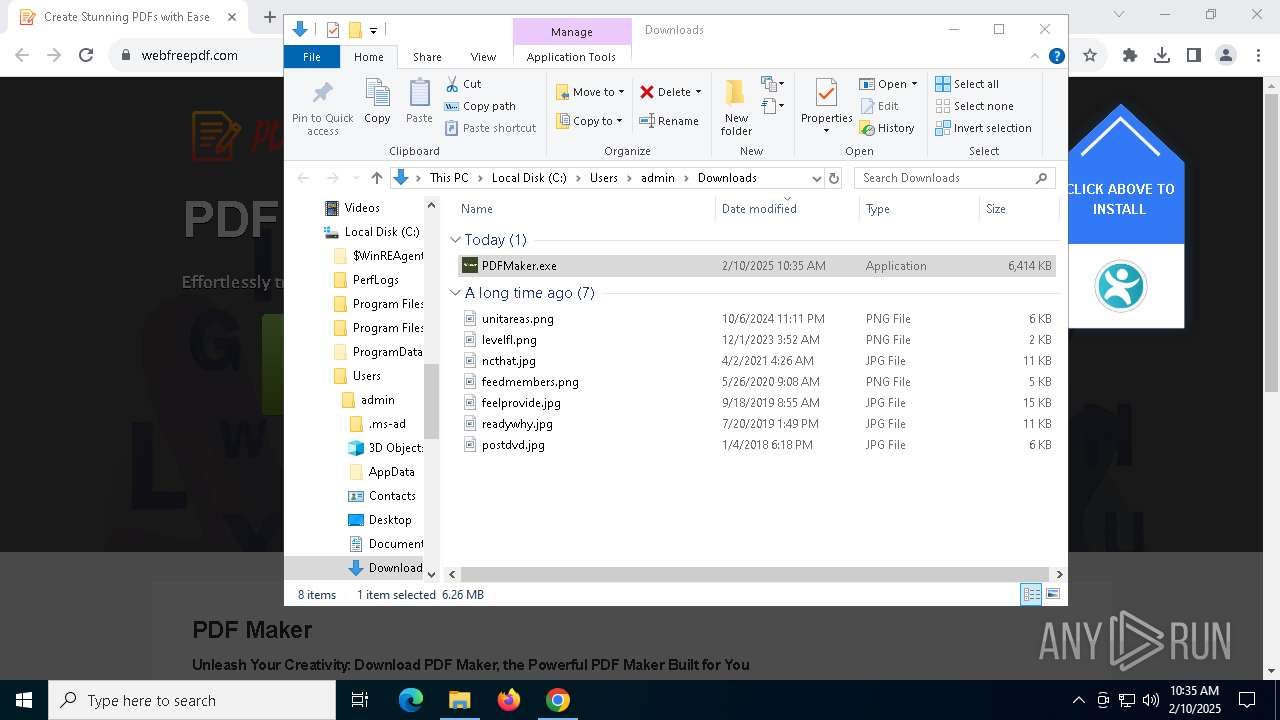Collapse A long time ago group
1280x720 pixels.
click(x=456, y=293)
